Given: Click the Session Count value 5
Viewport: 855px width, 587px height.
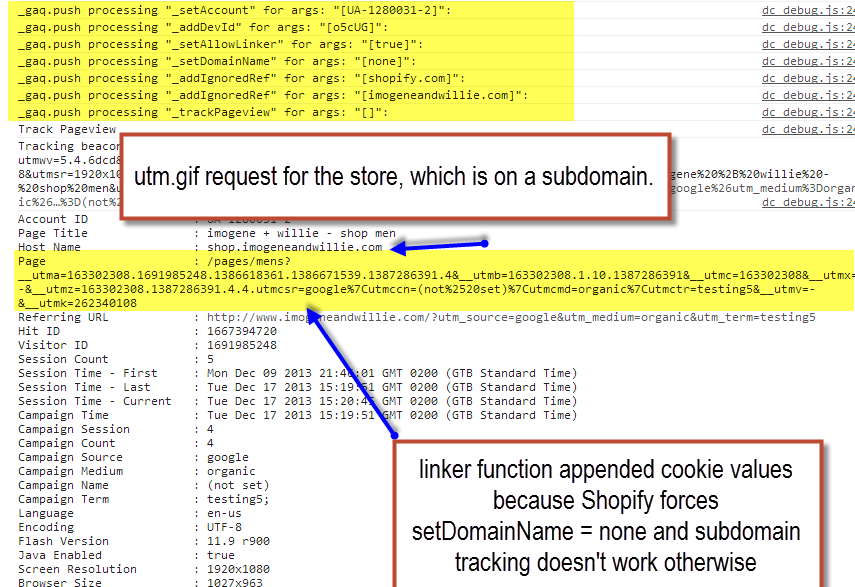Looking at the screenshot, I should point(210,359).
